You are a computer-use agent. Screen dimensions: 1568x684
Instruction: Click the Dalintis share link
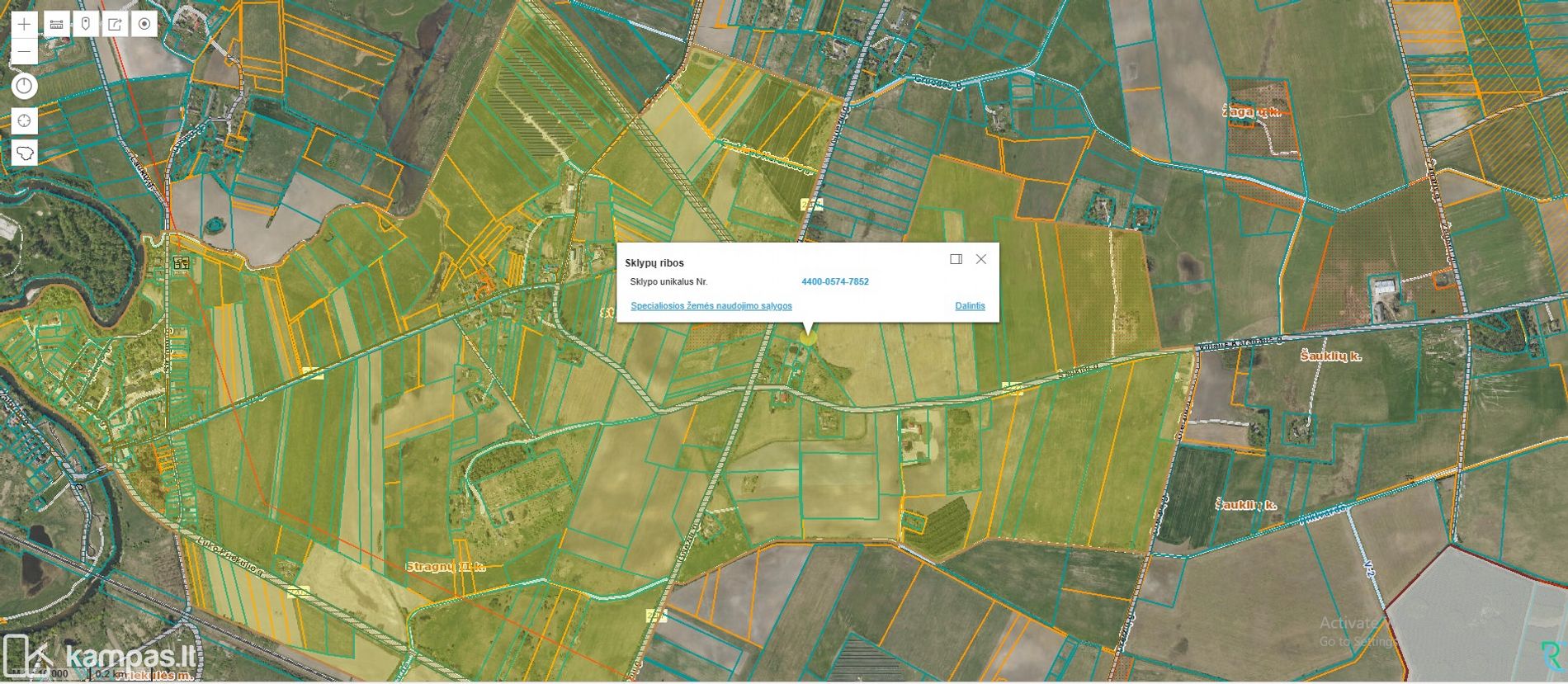click(x=970, y=306)
